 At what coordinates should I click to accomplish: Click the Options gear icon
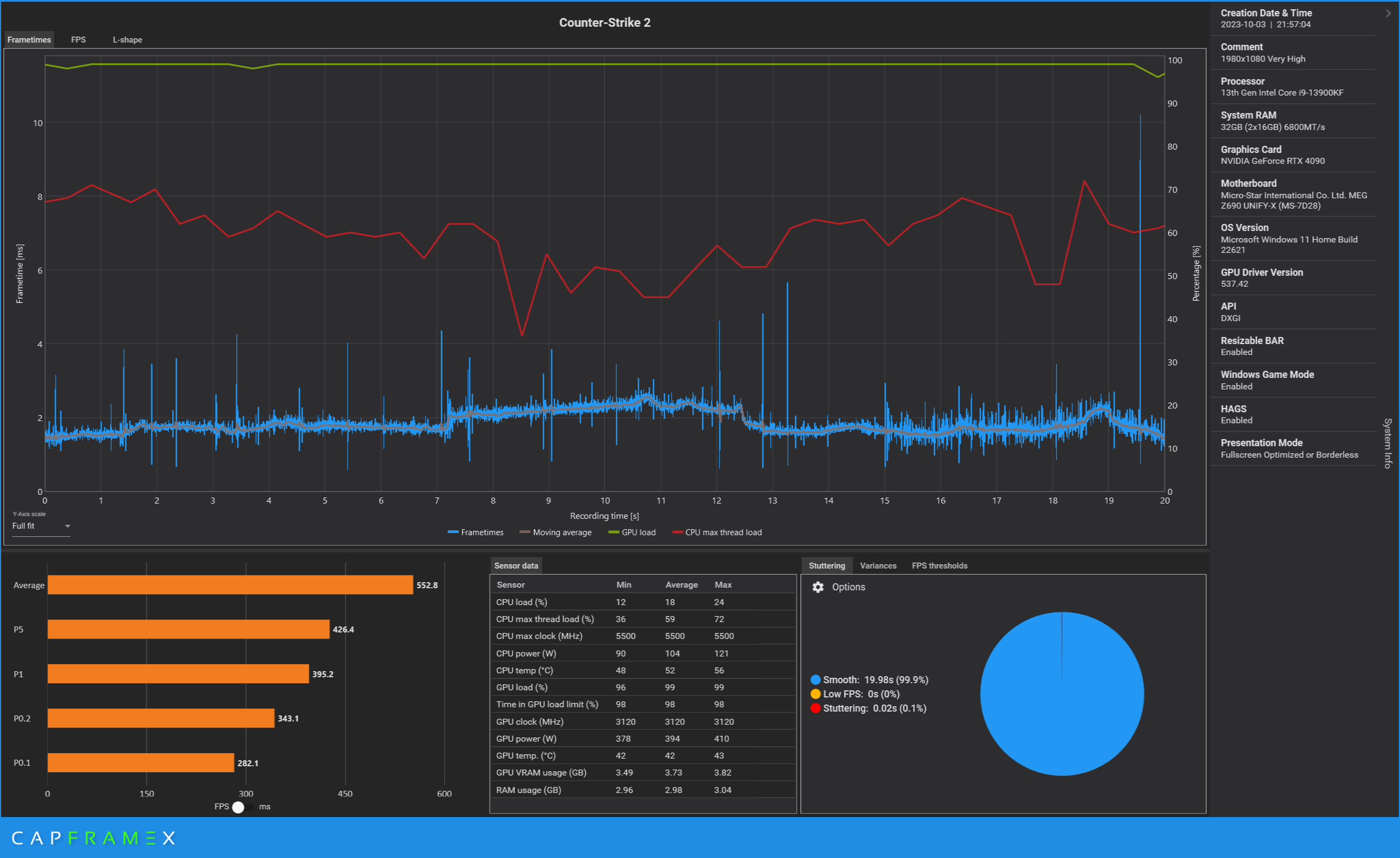[817, 587]
